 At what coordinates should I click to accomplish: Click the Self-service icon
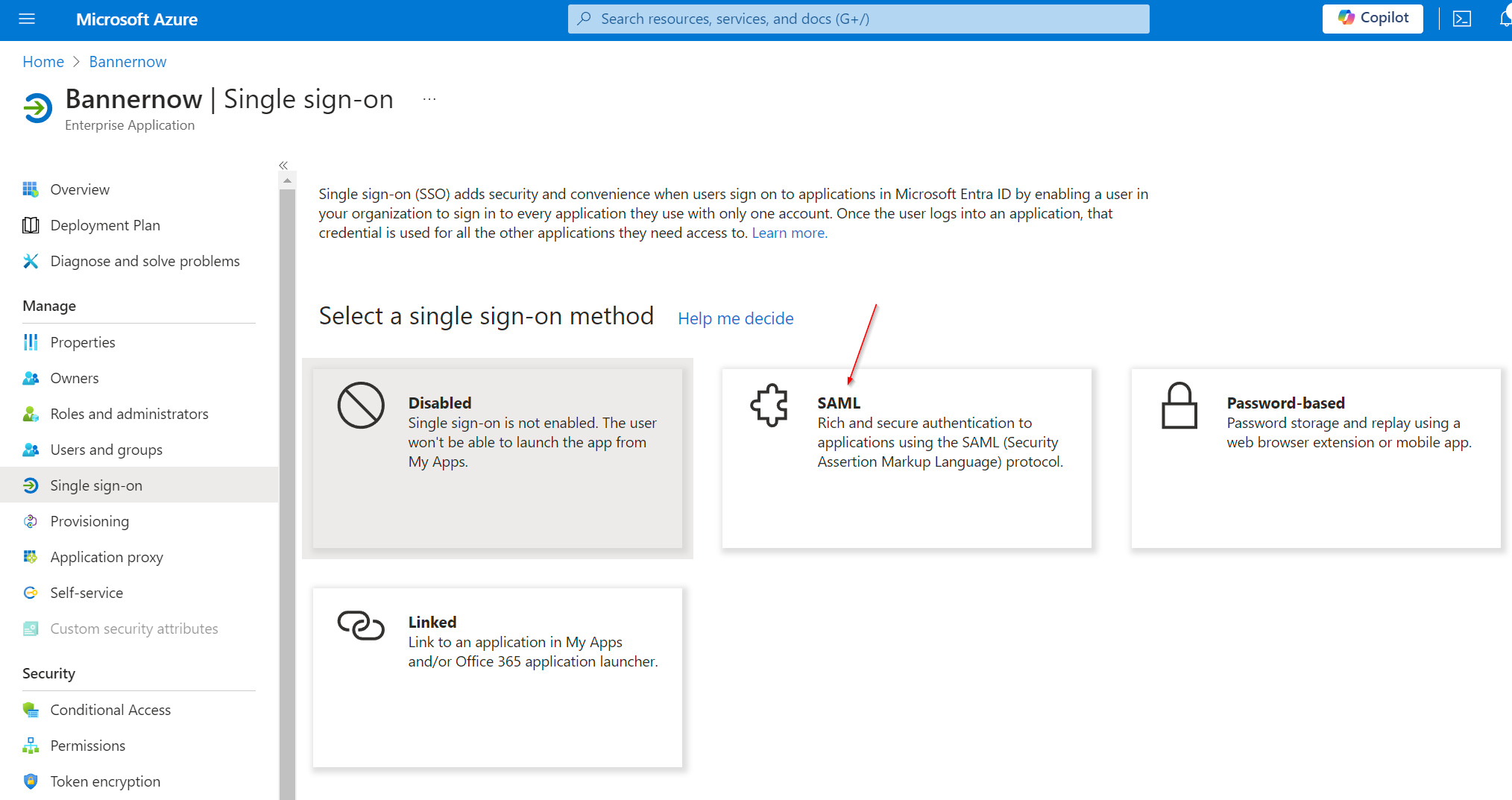click(31, 593)
